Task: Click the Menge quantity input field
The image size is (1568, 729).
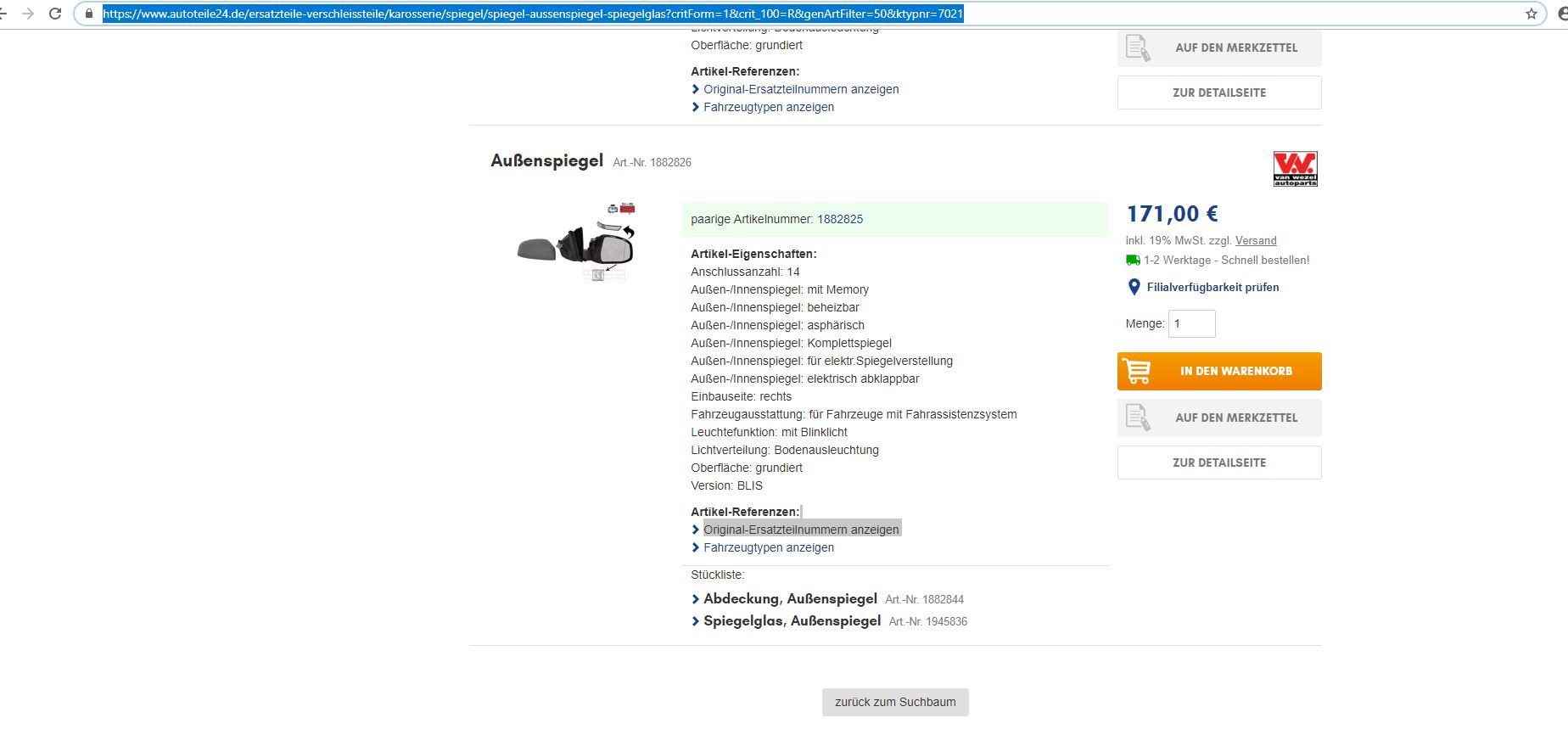Action: point(1191,324)
